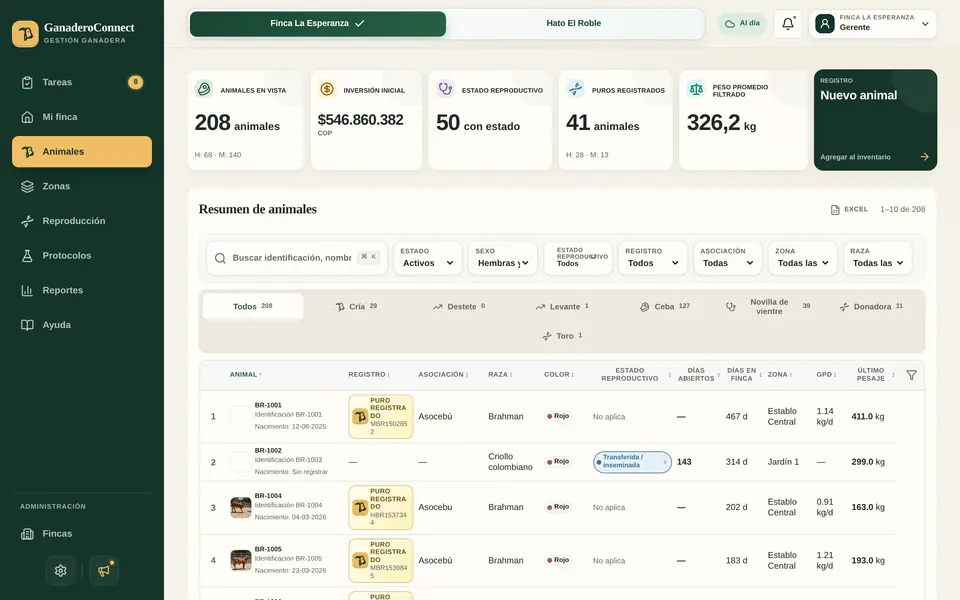Screen dimensions: 960x600
Task: Sort table by Animal column
Action: (x=246, y=375)
